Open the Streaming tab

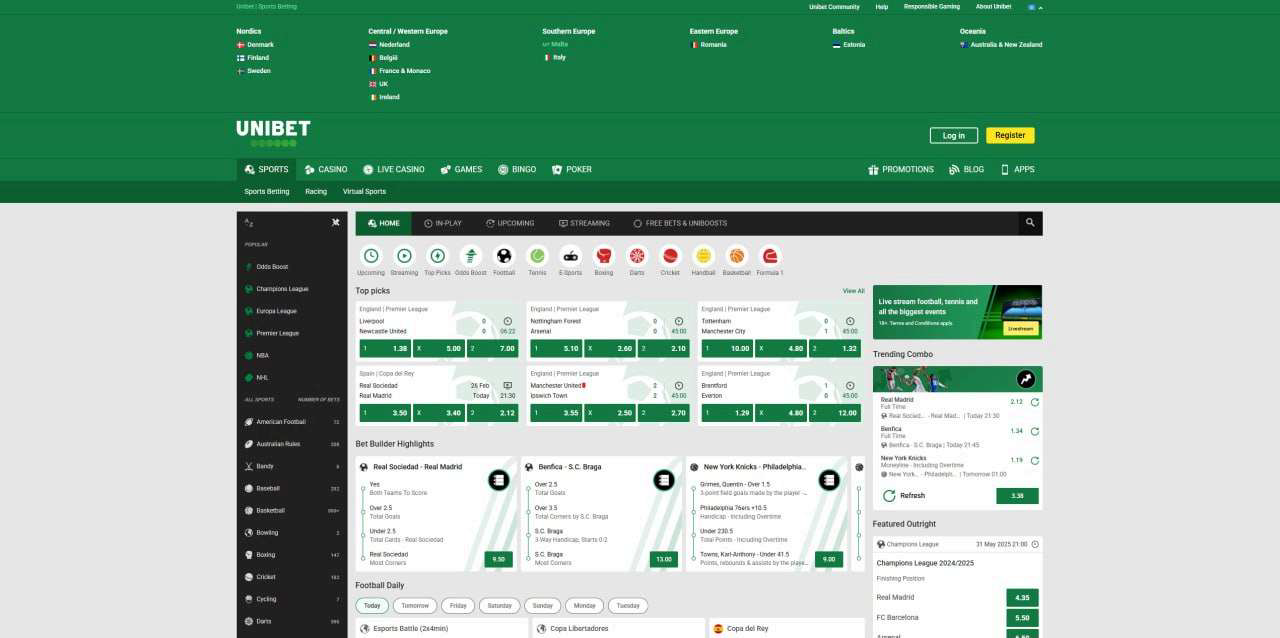tap(584, 223)
